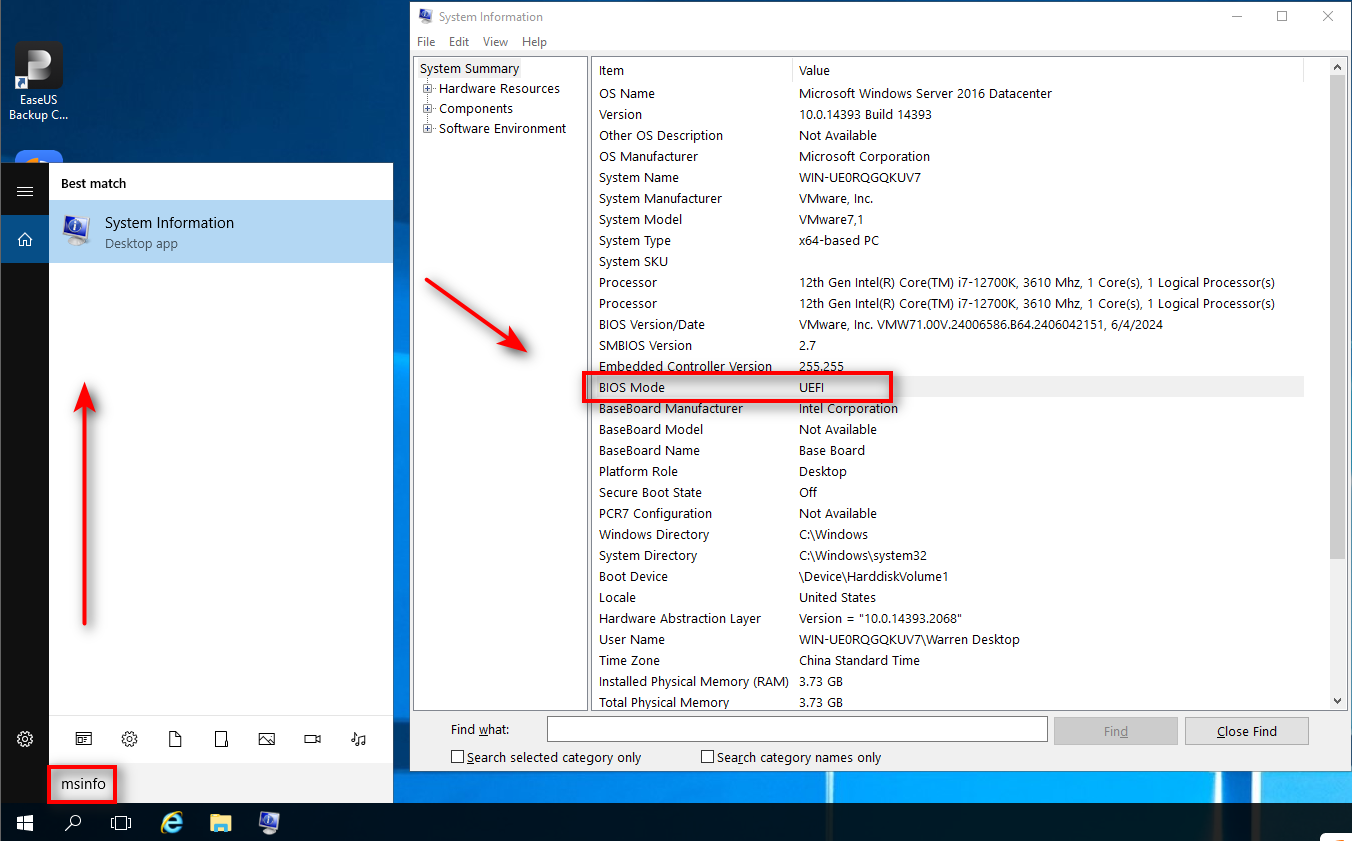Click System Information title bar icon

(425, 16)
